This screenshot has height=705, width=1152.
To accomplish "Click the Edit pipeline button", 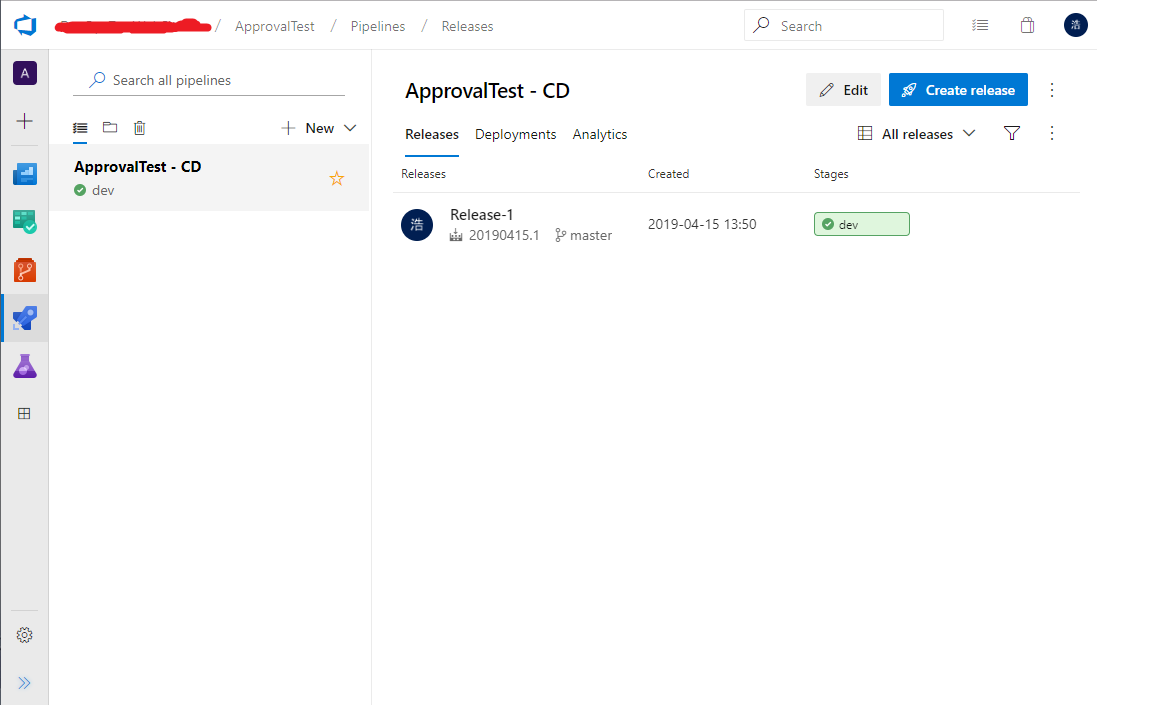I will pos(843,90).
